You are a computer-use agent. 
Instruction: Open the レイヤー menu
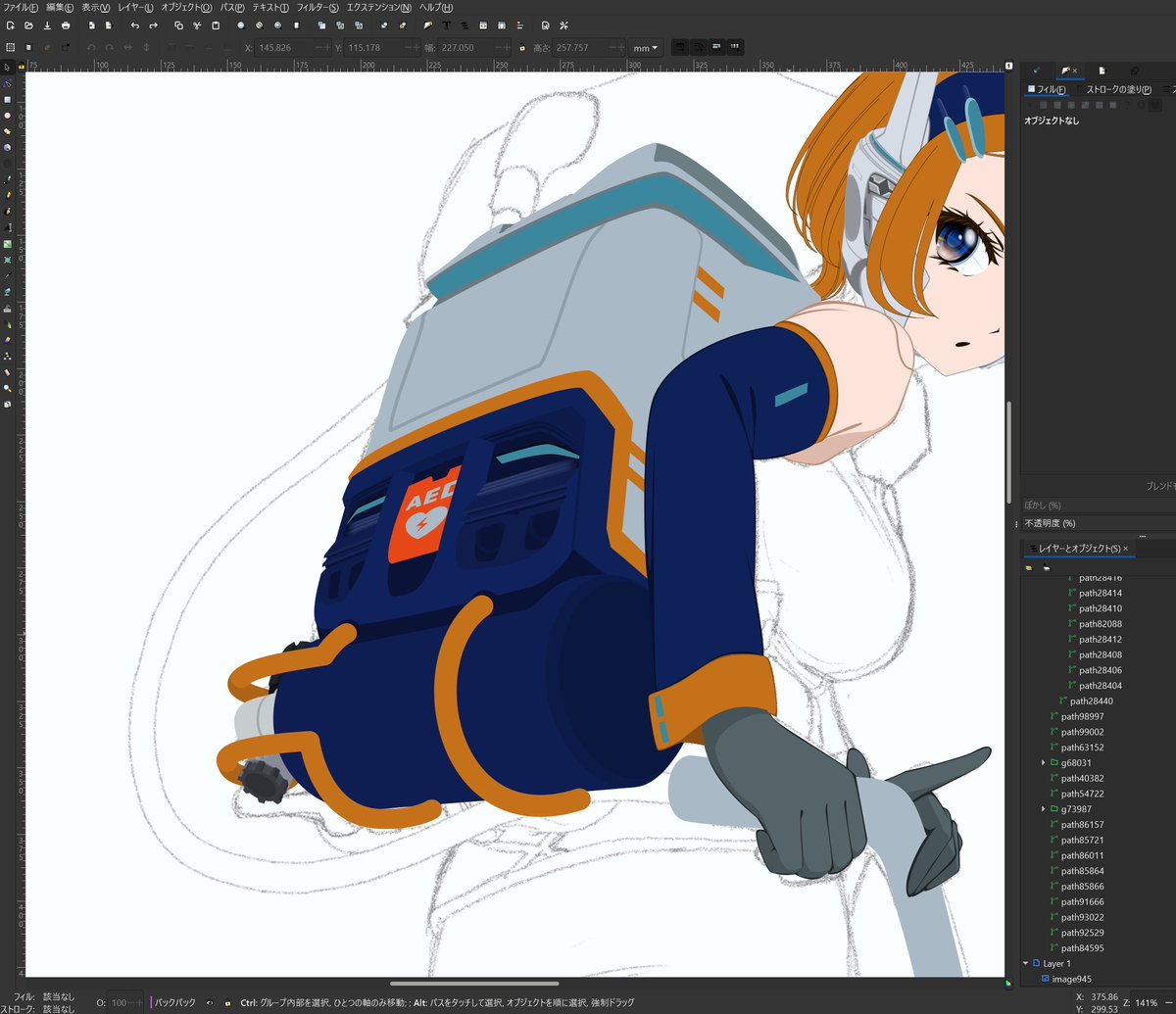coord(135,7)
